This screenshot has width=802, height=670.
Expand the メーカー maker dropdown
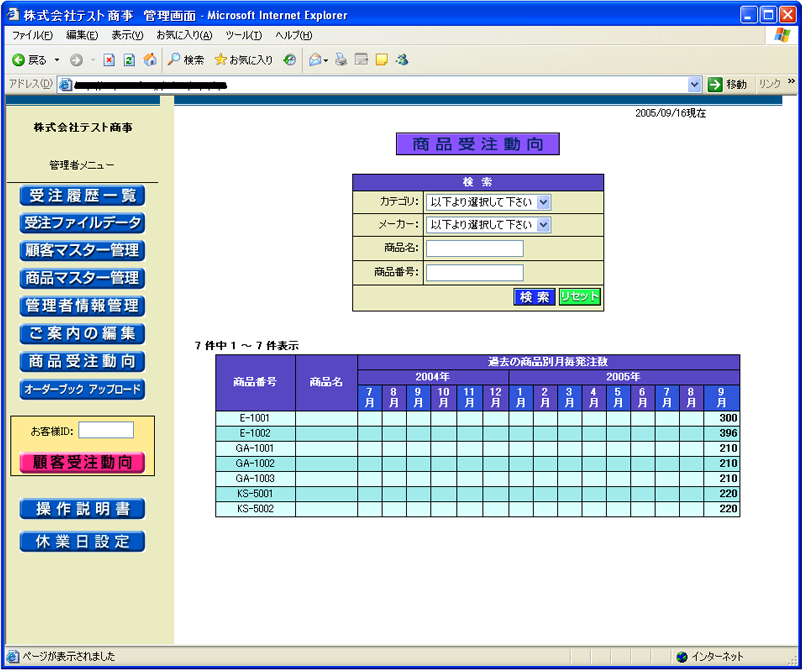point(543,225)
